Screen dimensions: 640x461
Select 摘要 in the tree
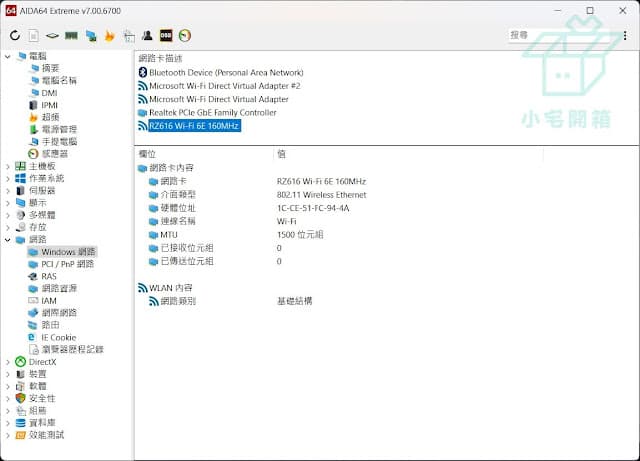coord(50,68)
